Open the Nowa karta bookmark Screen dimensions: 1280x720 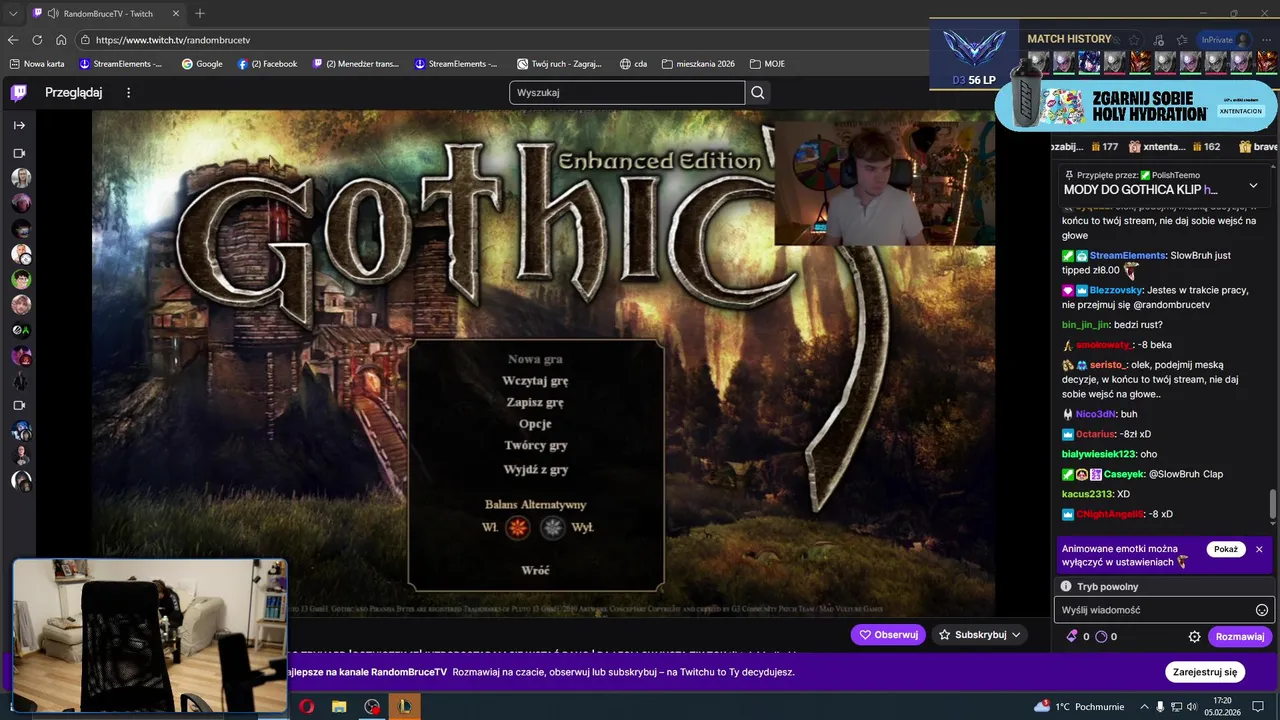click(x=37, y=64)
